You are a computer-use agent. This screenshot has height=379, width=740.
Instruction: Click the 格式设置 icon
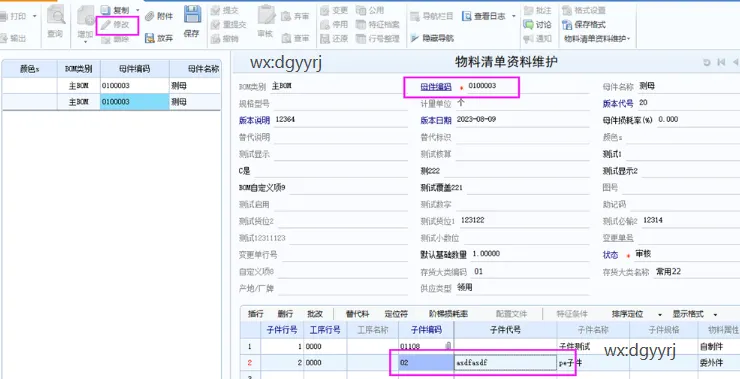coord(567,10)
